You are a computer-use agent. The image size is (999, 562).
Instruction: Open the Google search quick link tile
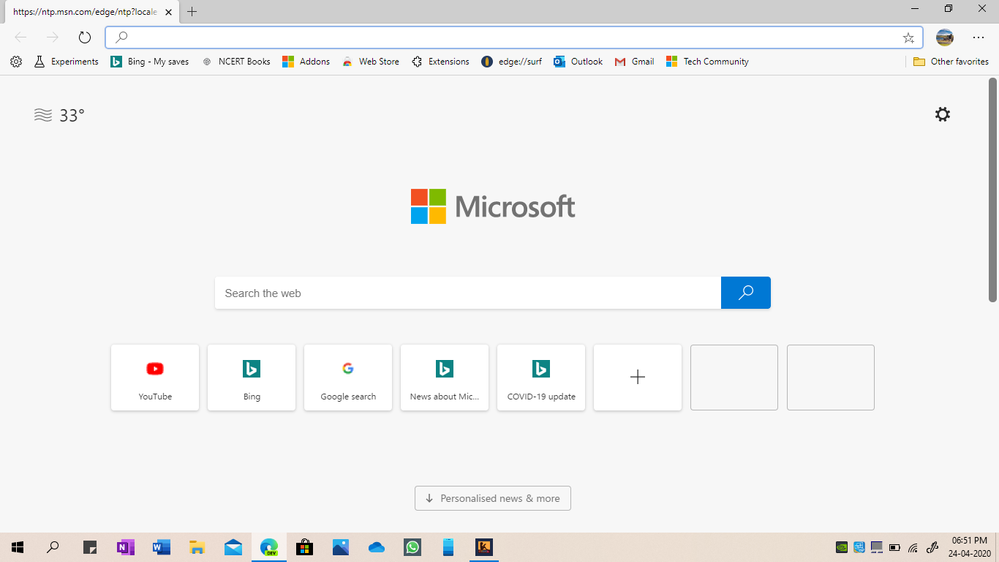pos(348,378)
